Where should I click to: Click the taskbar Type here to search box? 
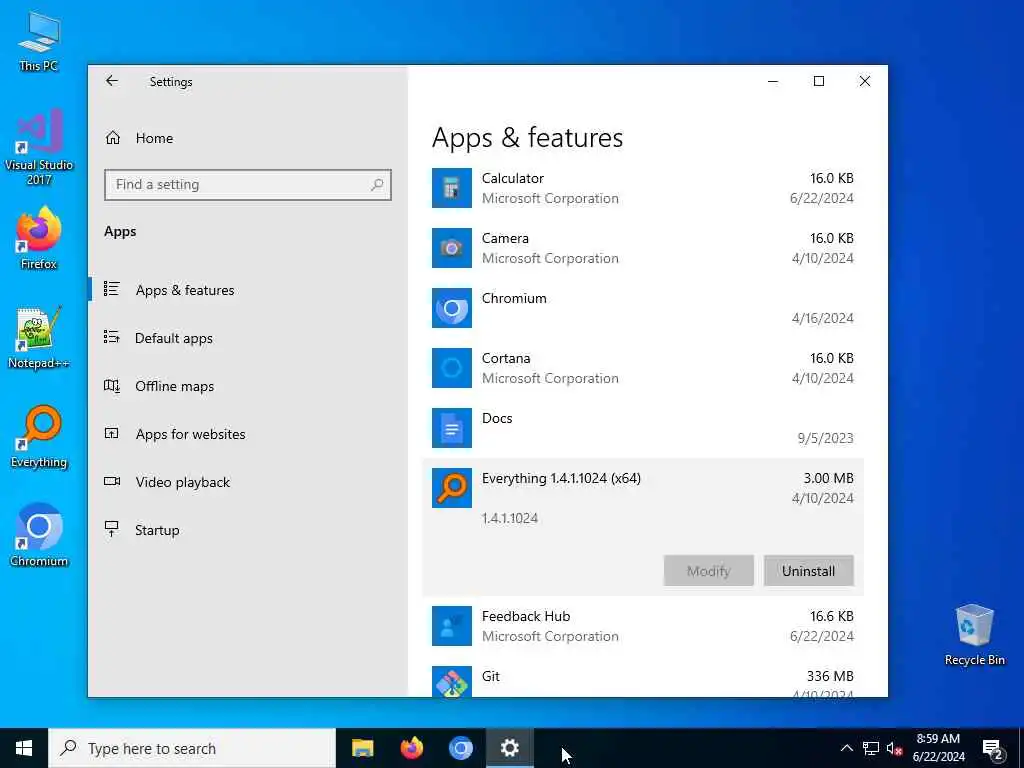192,748
